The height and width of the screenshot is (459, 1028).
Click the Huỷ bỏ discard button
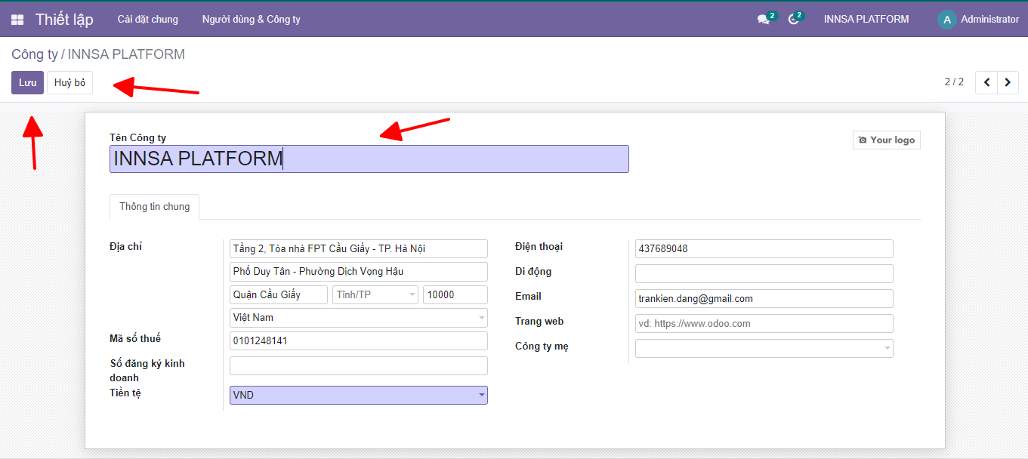[x=69, y=83]
